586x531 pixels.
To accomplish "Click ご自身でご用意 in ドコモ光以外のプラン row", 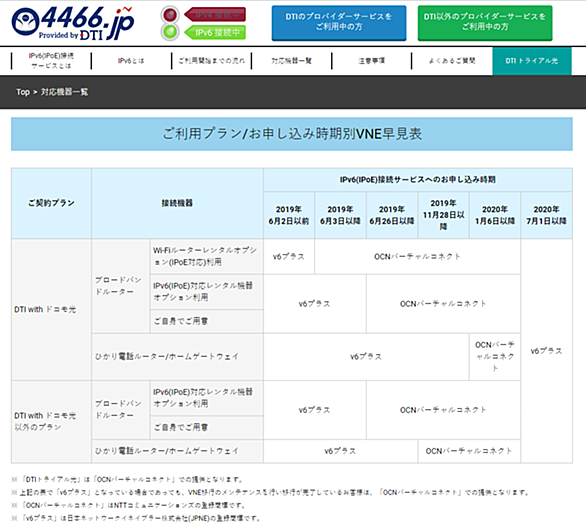I will pos(206,427).
